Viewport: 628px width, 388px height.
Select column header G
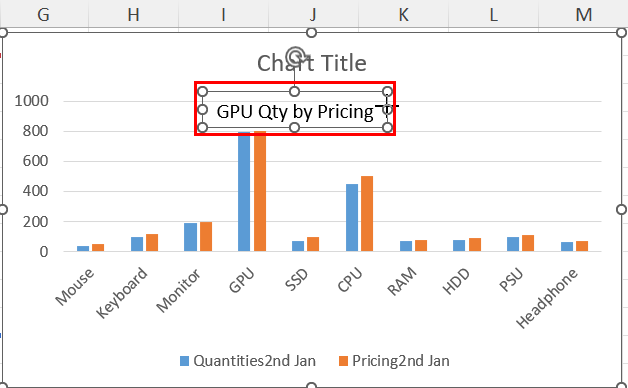(43, 14)
